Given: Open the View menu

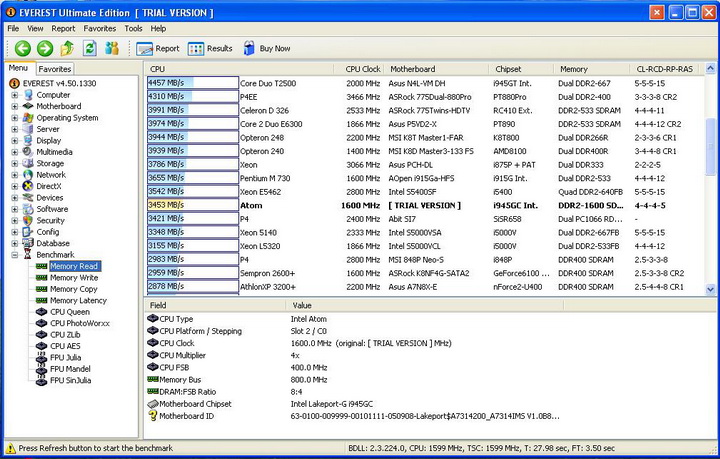Looking at the screenshot, I should tap(35, 28).
